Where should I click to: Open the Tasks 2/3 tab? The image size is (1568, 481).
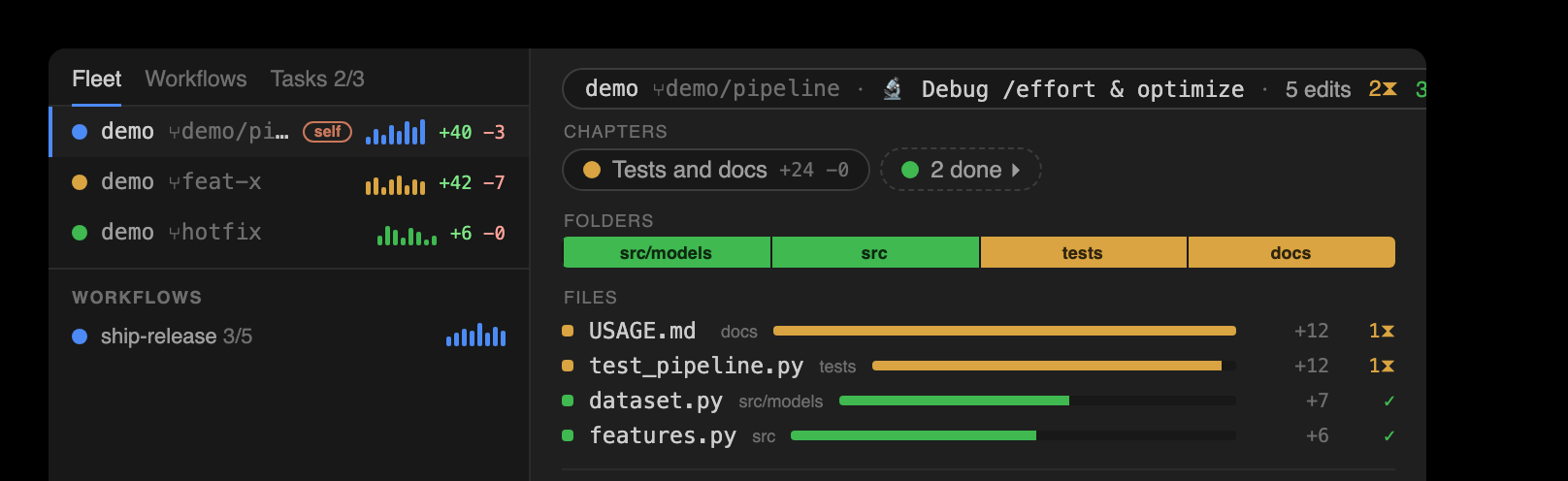[x=317, y=79]
